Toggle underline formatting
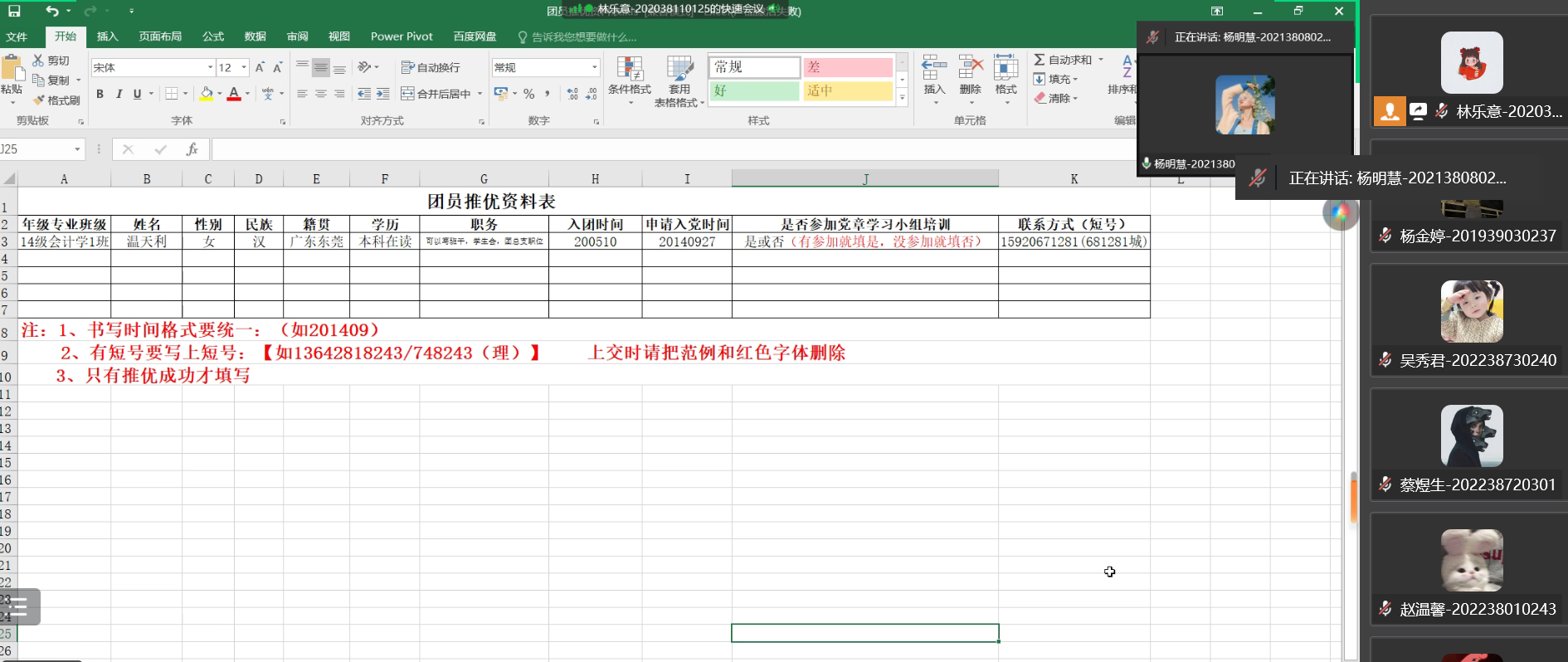This screenshot has width=1568, height=662. [138, 94]
